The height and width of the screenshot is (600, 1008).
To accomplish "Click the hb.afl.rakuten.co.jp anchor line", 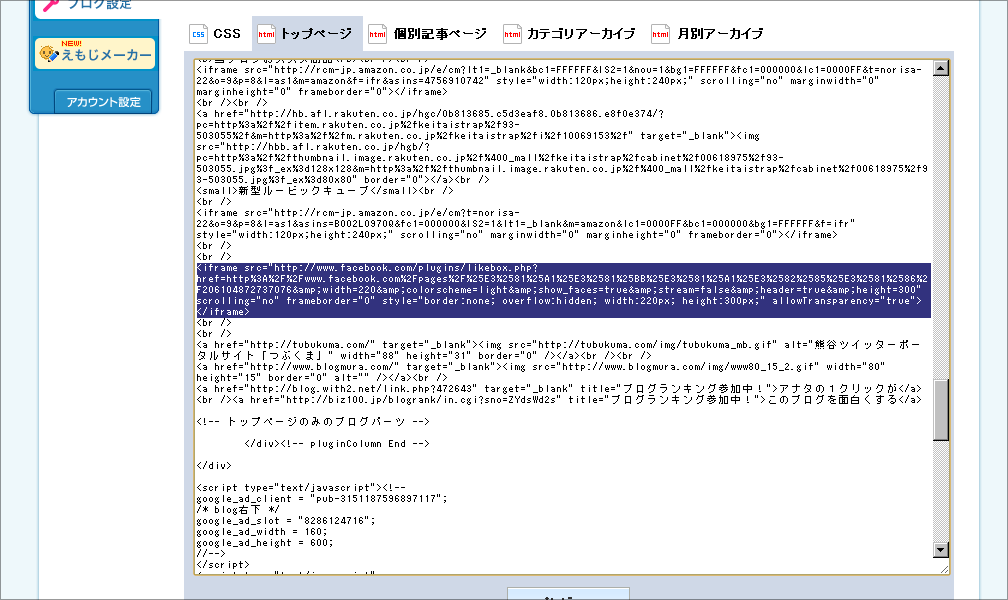I will [x=431, y=114].
